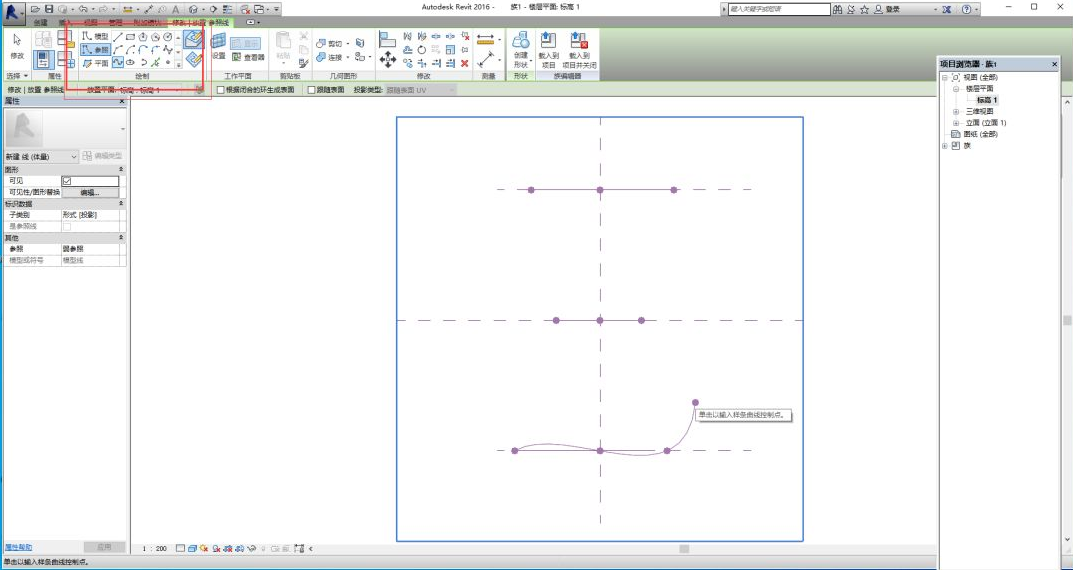Click the red Delete X icon
This screenshot has width=1073, height=570.
pos(465,63)
